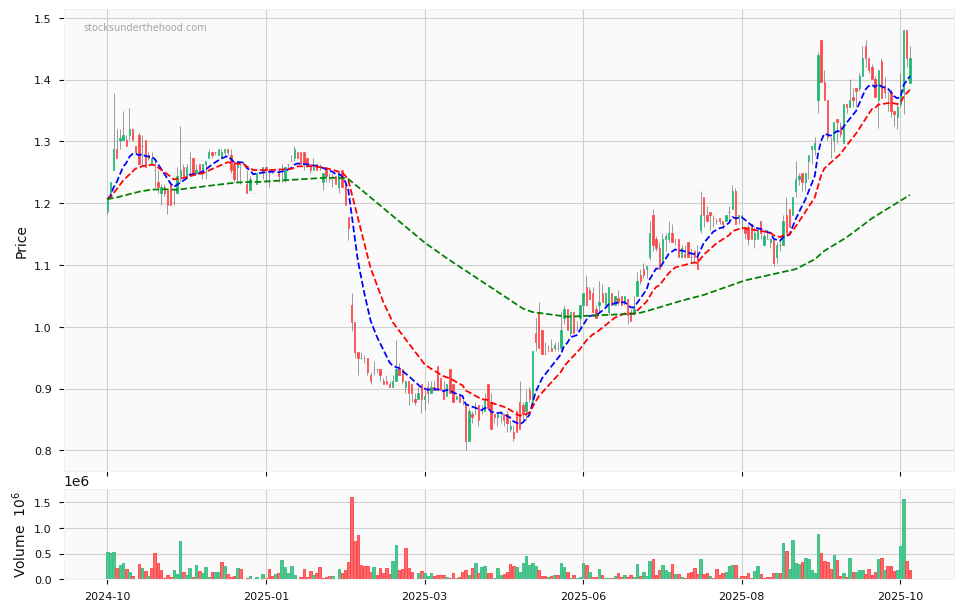
Task: Click the 2024-10 date tick label
Action: tap(107, 597)
